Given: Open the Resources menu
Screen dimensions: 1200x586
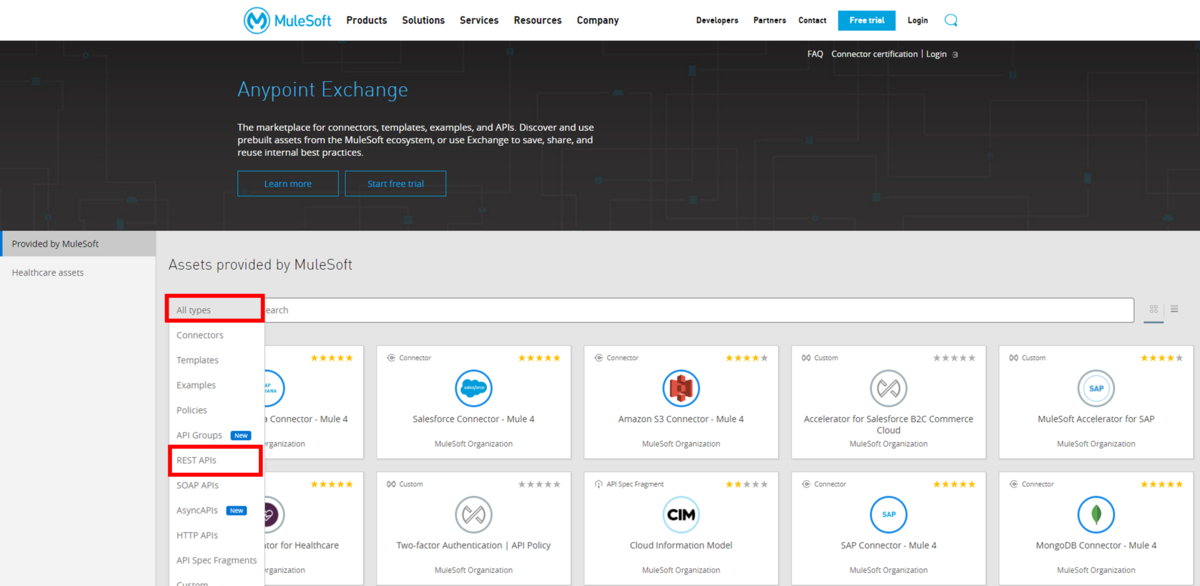Looking at the screenshot, I should [x=538, y=20].
